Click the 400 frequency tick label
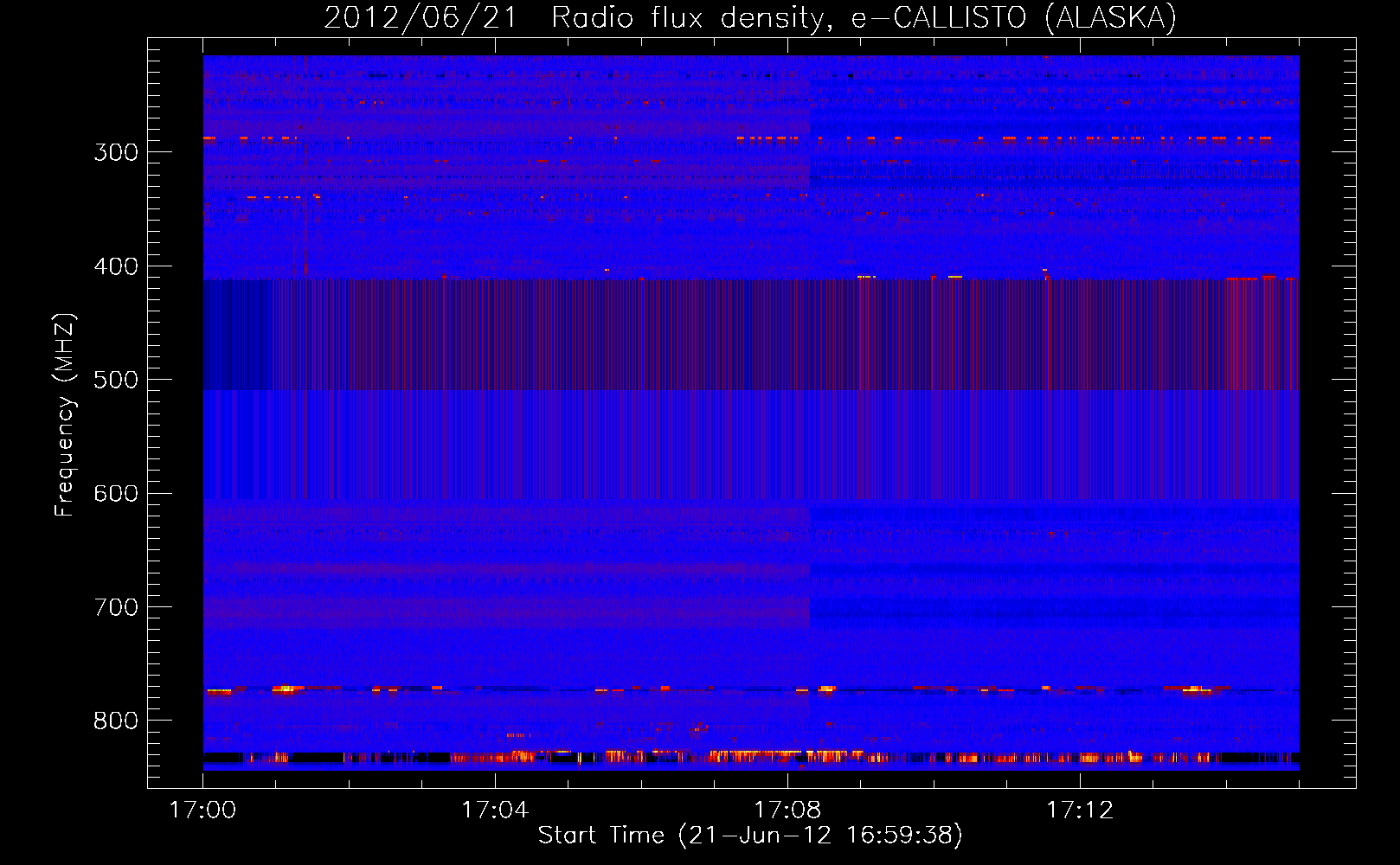Image resolution: width=1400 pixels, height=865 pixels. coord(116,266)
